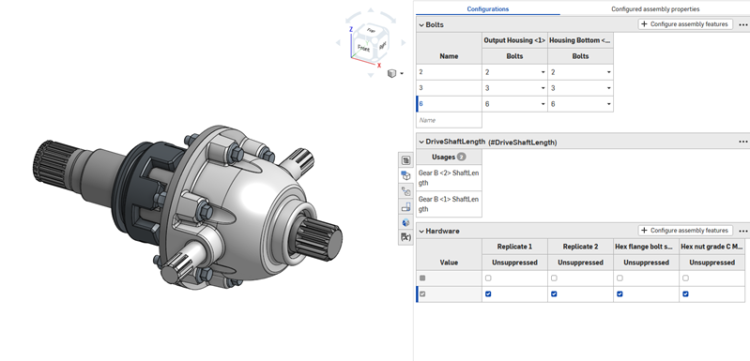Screen dimensions: 750x361
Task: Click the Top face of the view cube
Action: coord(371,31)
